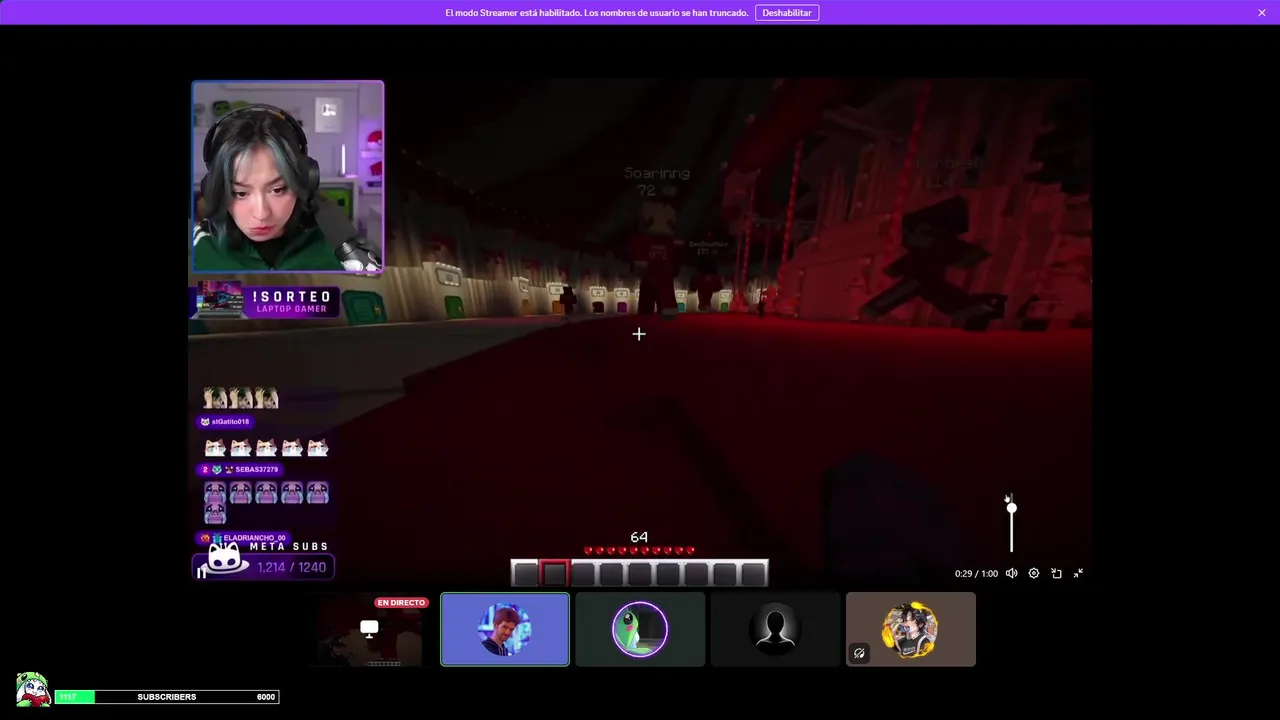
Task: Click the 6000 subscriber goal number
Action: (265, 697)
